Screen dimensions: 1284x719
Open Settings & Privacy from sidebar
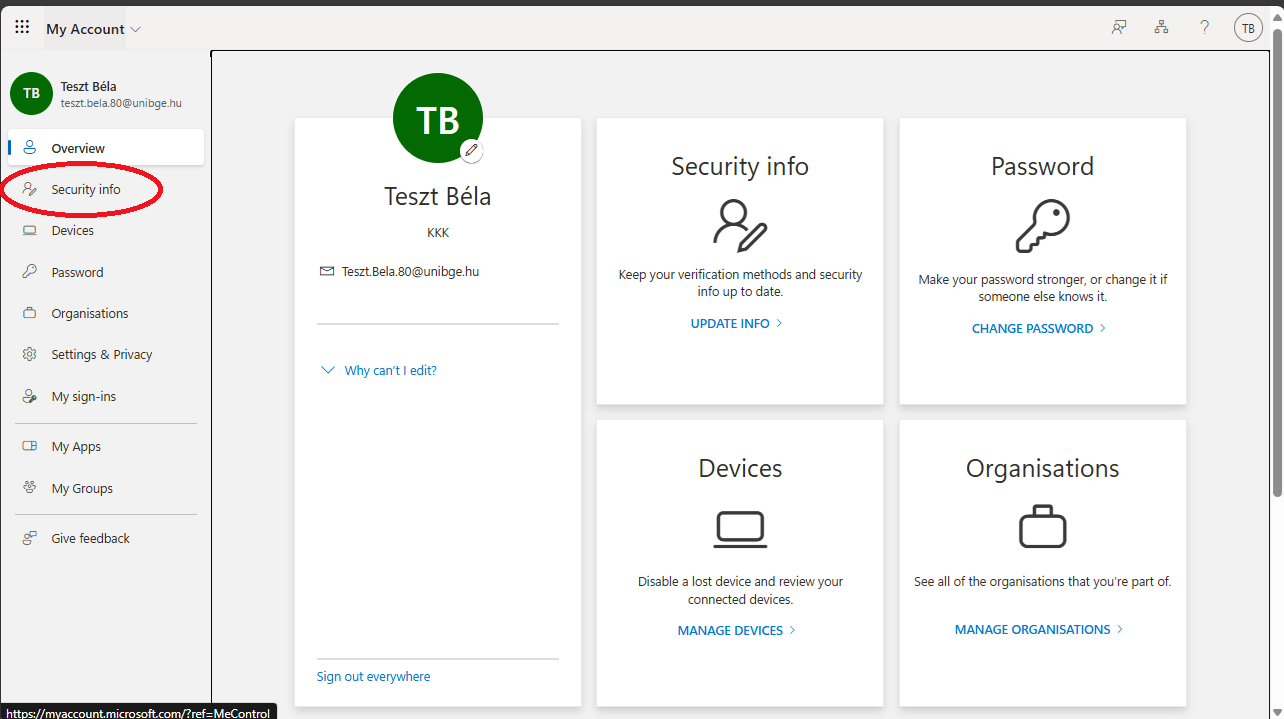(x=101, y=354)
